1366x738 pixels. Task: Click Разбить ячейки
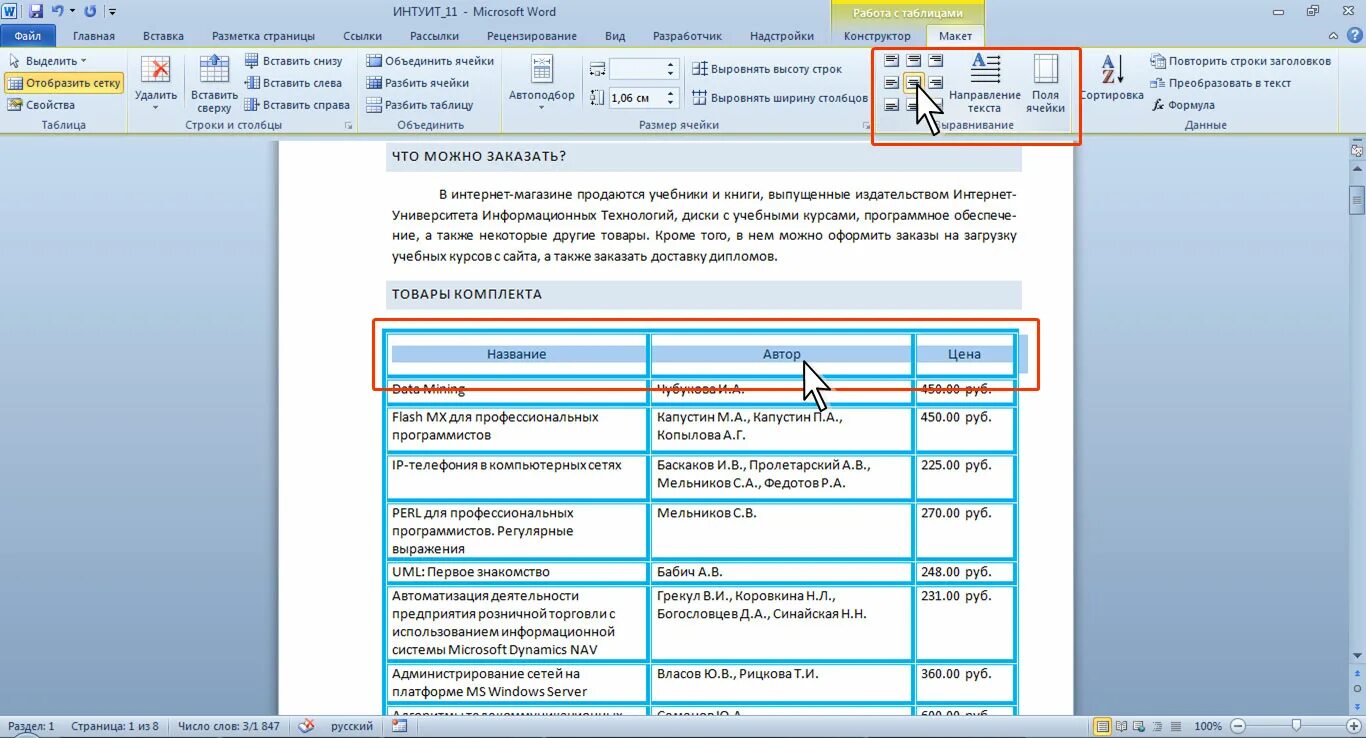coord(418,83)
